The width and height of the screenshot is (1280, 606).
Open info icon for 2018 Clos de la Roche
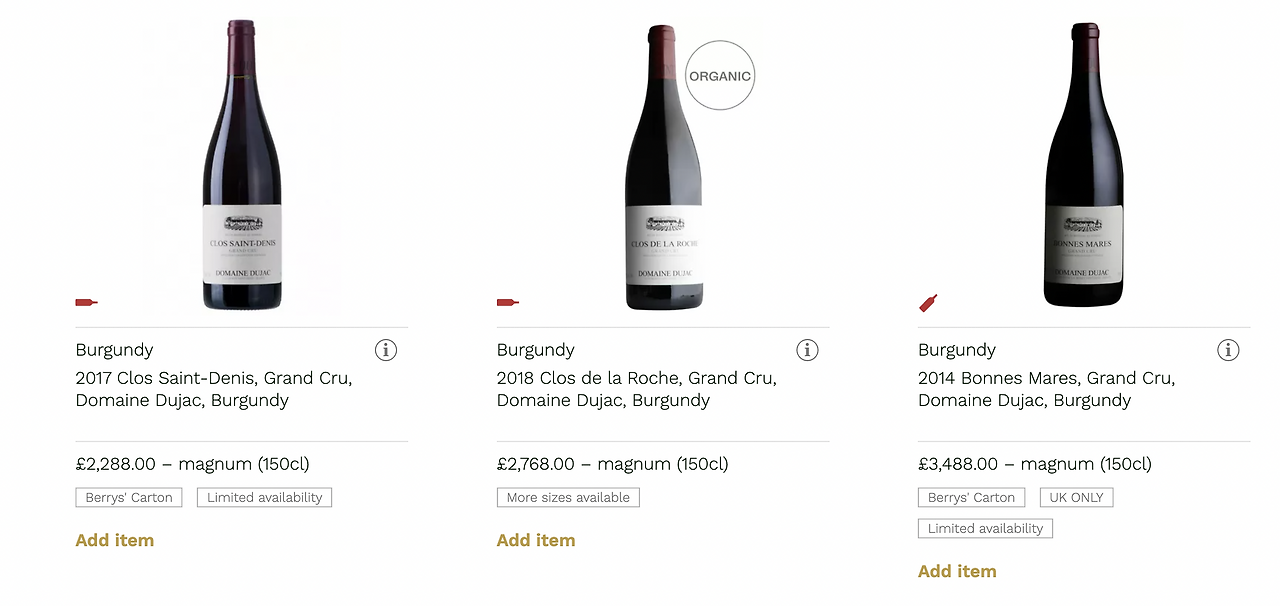[x=807, y=350]
